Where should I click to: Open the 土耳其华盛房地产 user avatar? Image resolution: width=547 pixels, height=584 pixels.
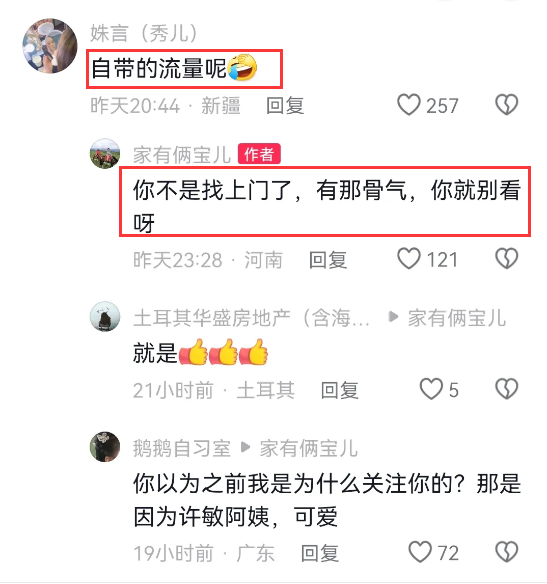coord(105,316)
